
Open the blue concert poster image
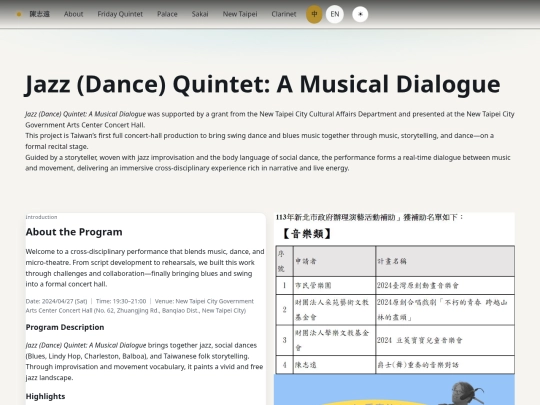[x=394, y=390]
